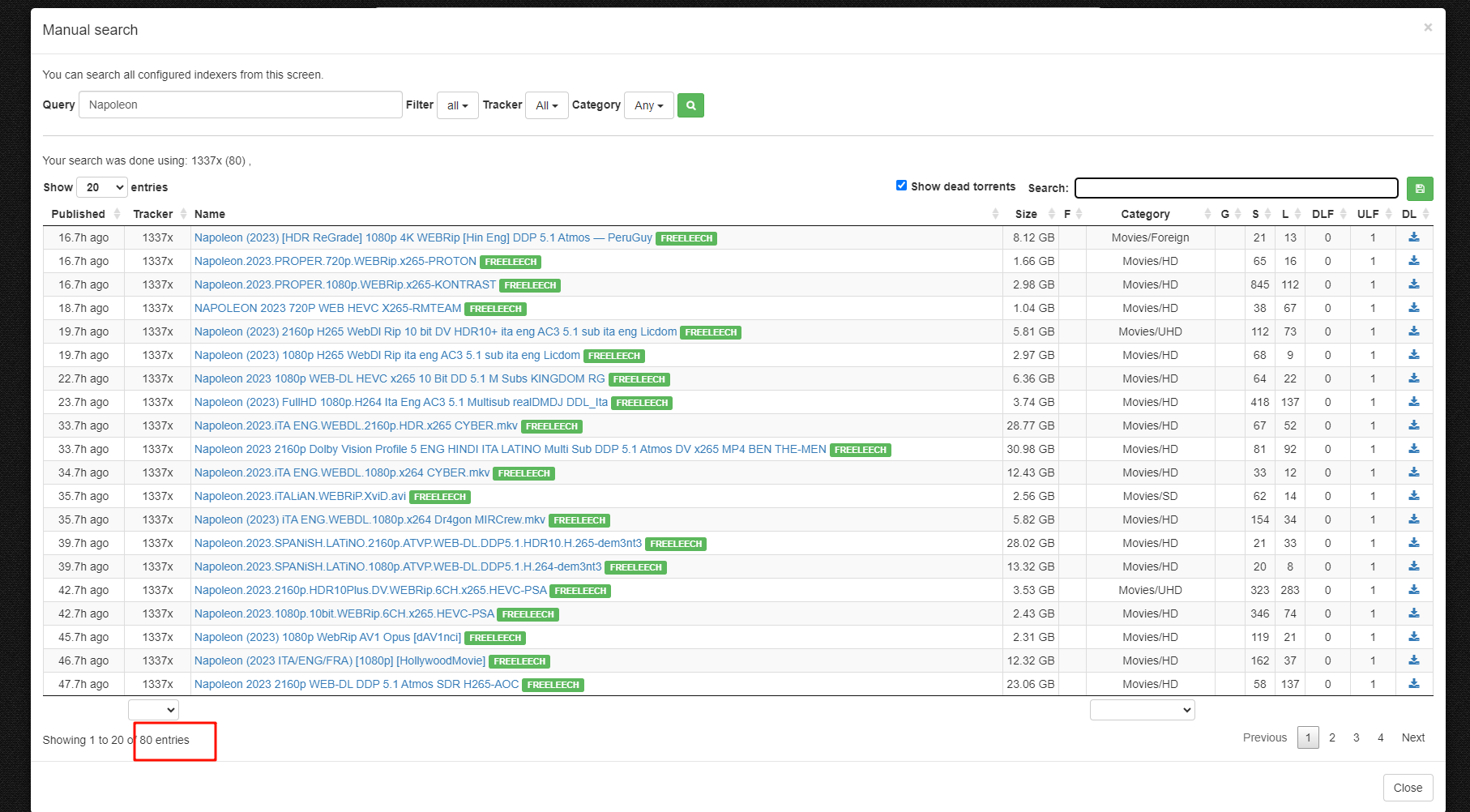The height and width of the screenshot is (812, 1470).
Task: Sort results by G column
Action: point(1230,214)
